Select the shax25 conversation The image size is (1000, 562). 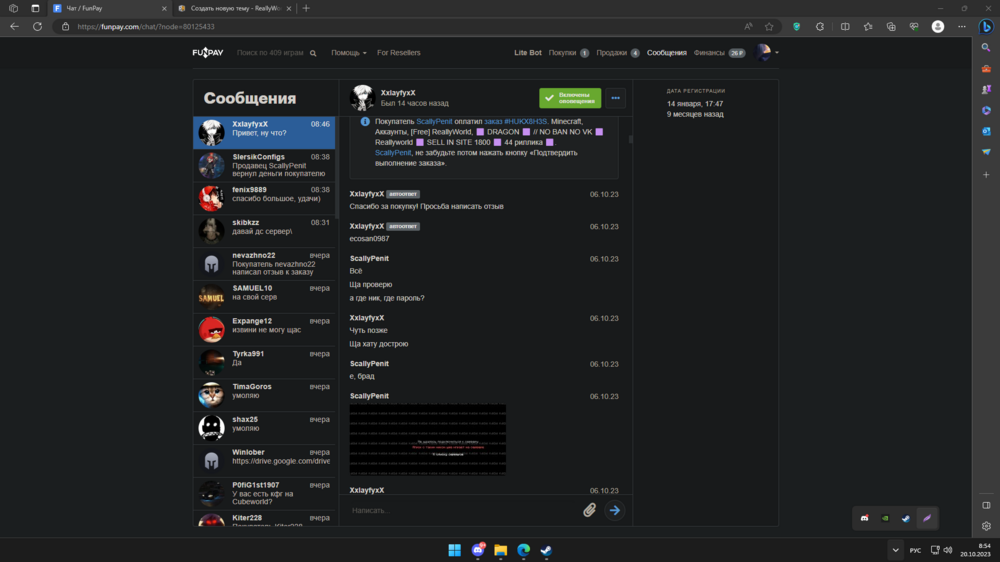pyautogui.click(x=264, y=428)
